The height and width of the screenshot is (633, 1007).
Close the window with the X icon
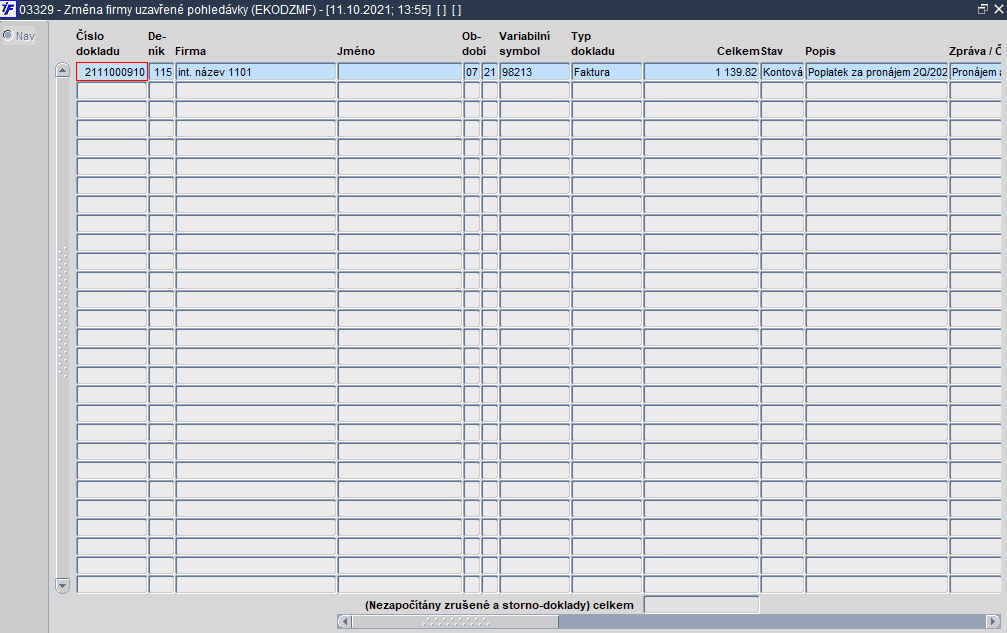click(x=999, y=9)
